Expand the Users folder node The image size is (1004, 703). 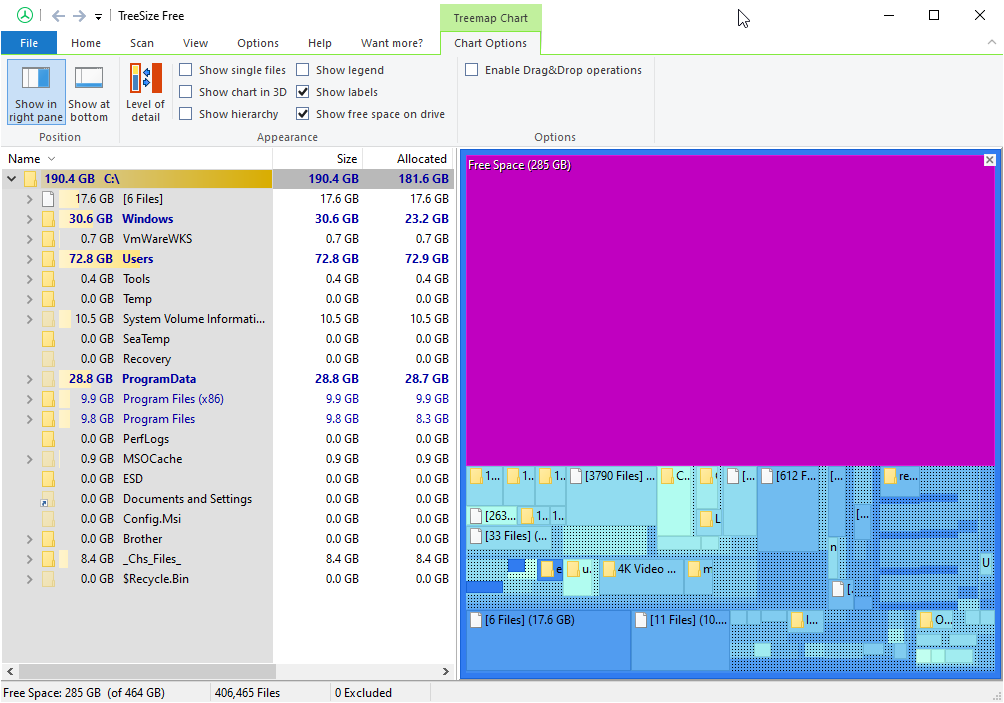click(29, 259)
